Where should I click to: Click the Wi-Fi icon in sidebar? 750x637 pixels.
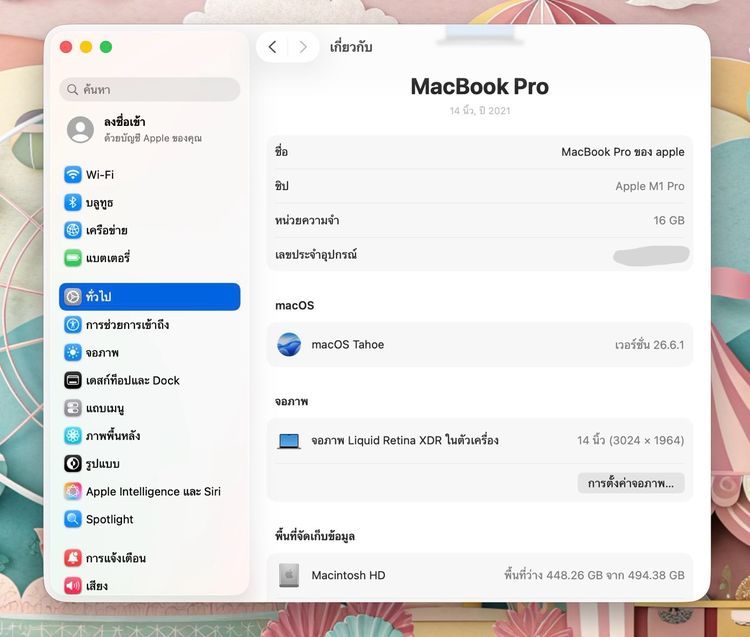[73, 175]
